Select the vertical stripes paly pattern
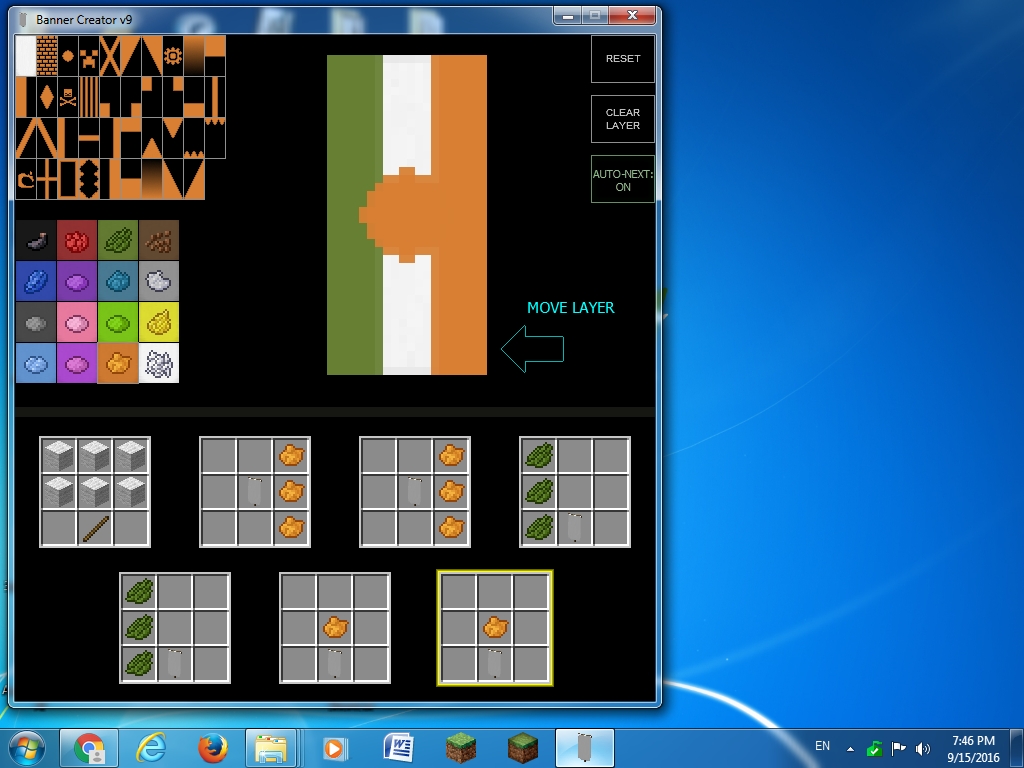Screen dimensions: 1024x768 click(x=88, y=96)
